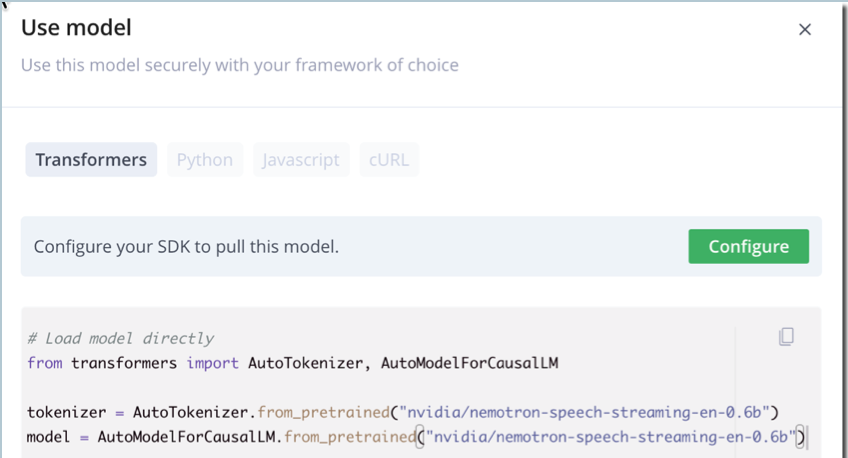Click 'Use this model securely' subtitle text

point(240,65)
